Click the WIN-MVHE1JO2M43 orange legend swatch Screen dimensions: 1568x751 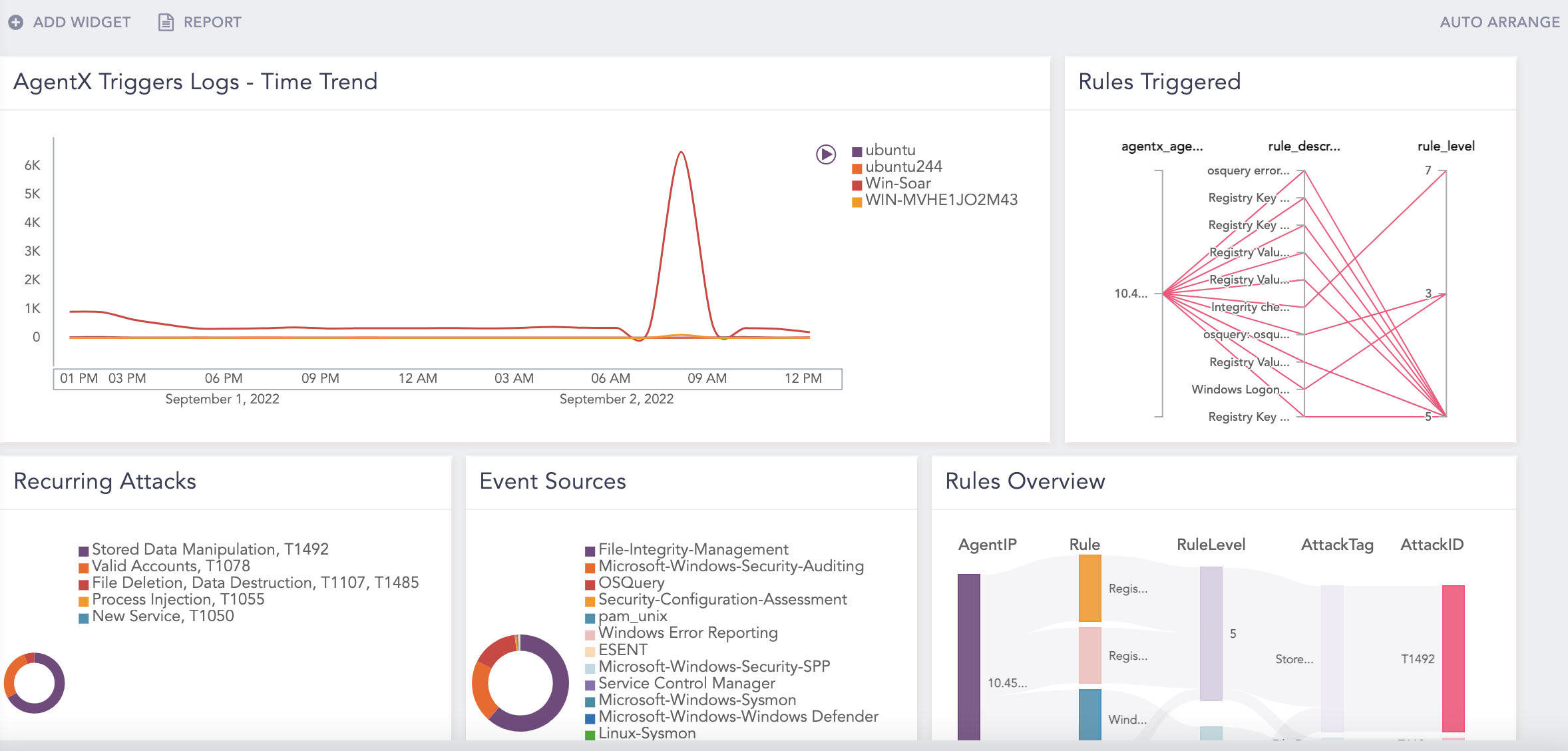(857, 202)
